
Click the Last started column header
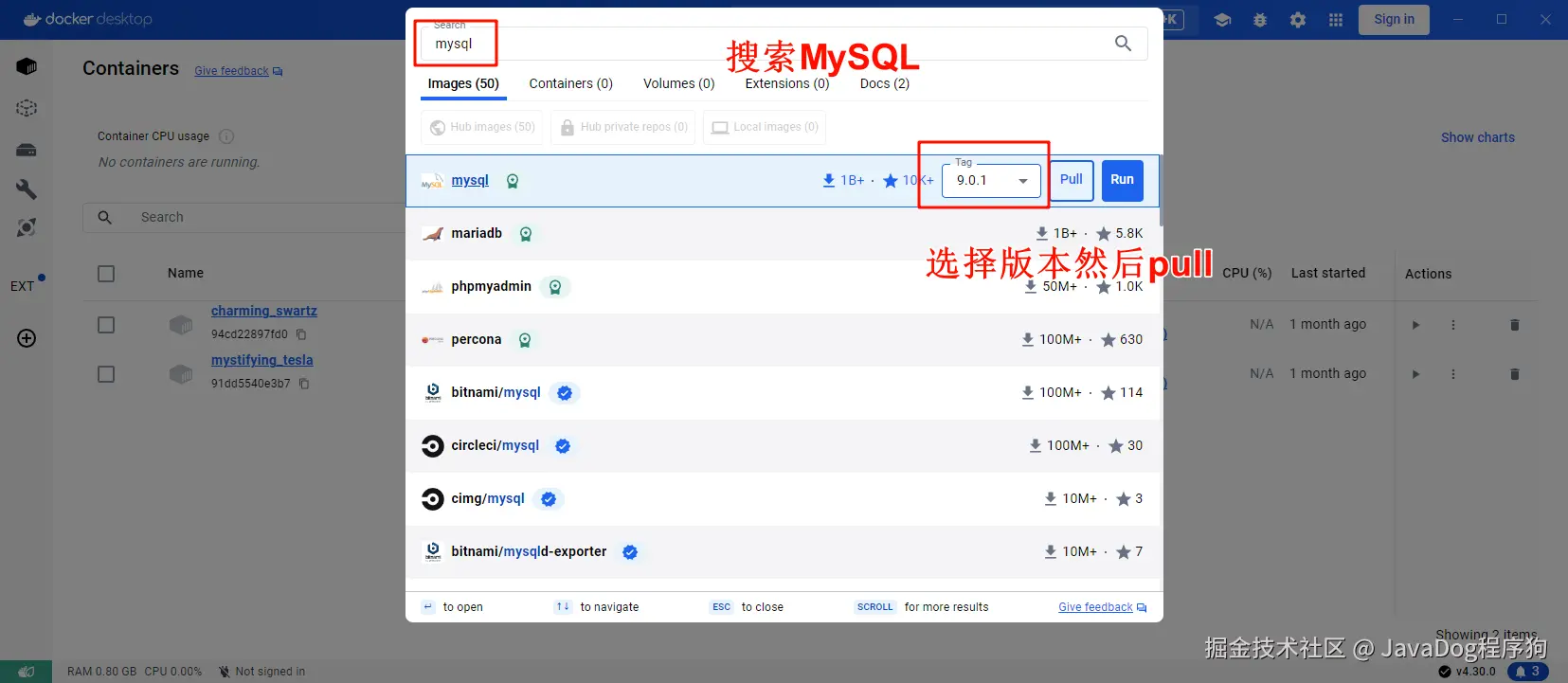(x=1328, y=273)
